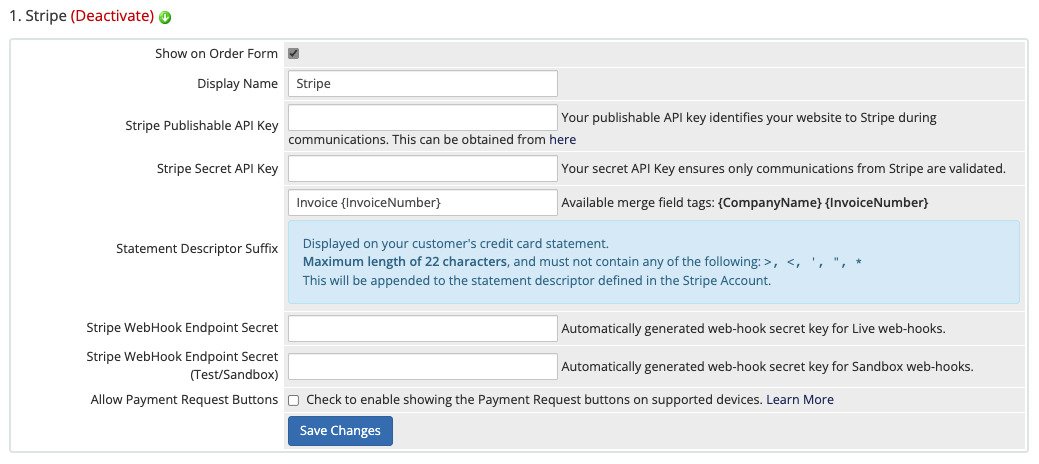
Task: Enable the Allow Payment Request Buttons checkbox
Action: point(294,400)
